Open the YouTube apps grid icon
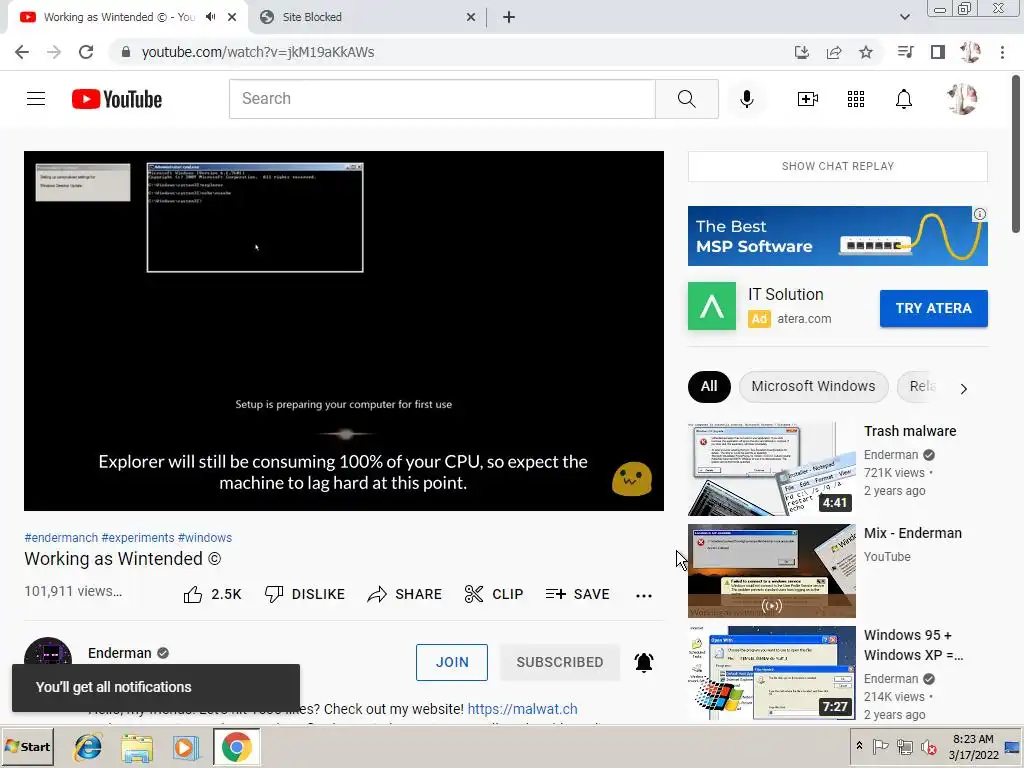Viewport: 1024px width, 768px height. pyautogui.click(x=856, y=99)
